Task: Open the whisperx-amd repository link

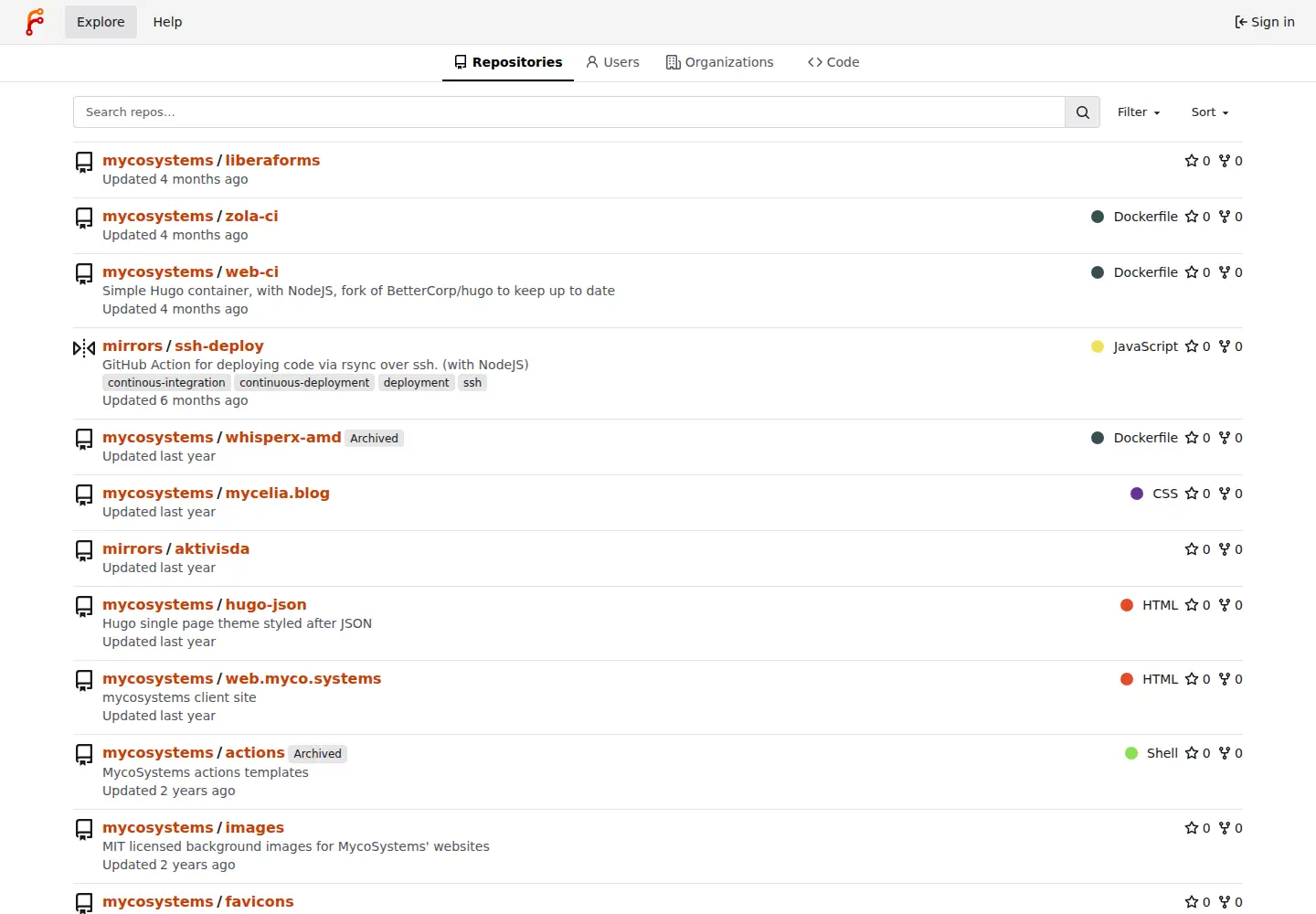Action: [x=283, y=437]
